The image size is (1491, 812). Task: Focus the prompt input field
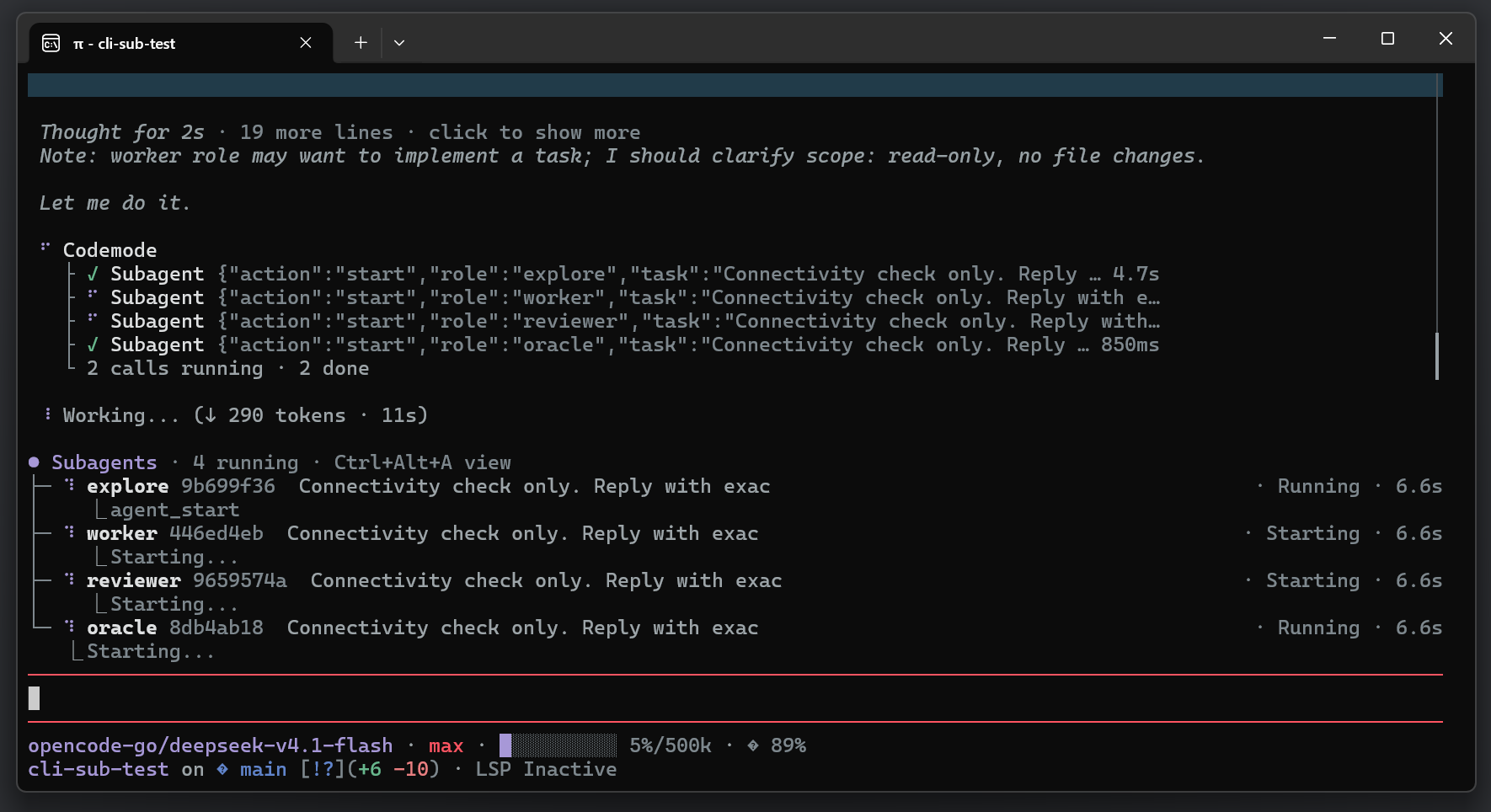coord(735,698)
